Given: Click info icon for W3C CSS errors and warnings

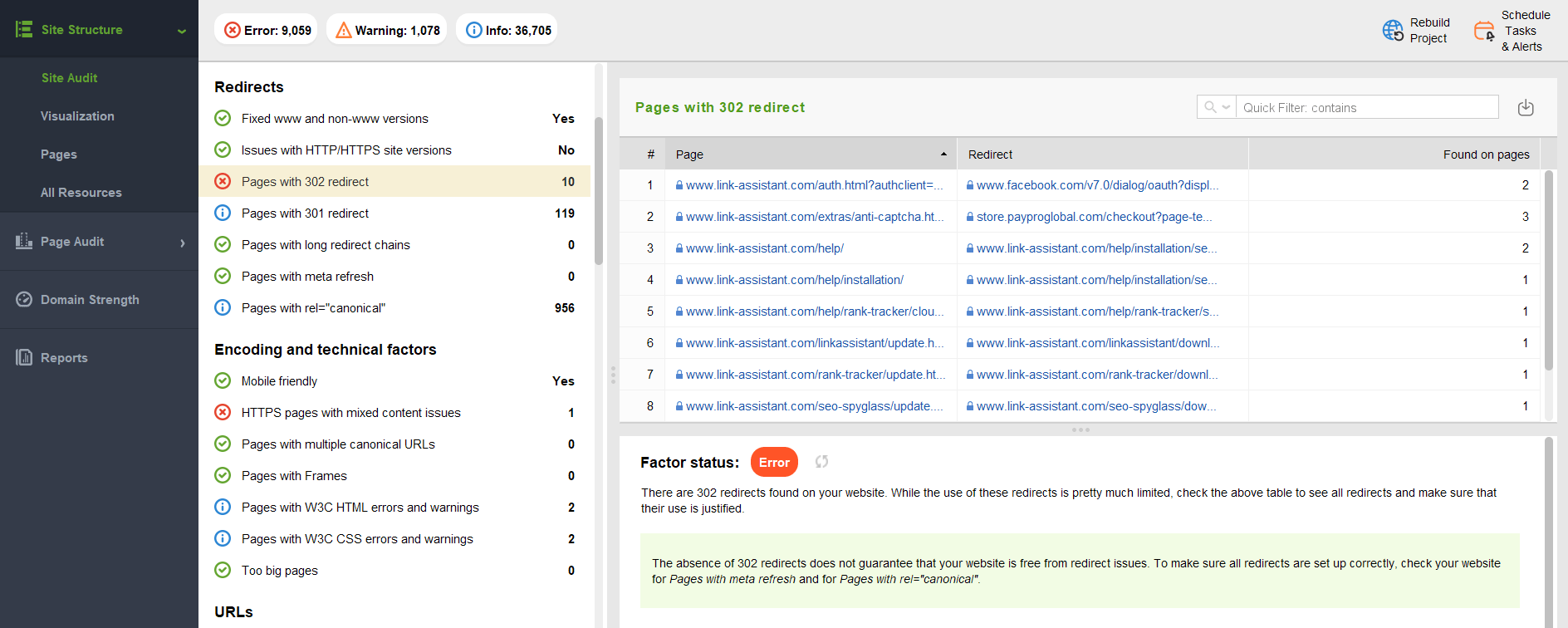Looking at the screenshot, I should point(223,538).
